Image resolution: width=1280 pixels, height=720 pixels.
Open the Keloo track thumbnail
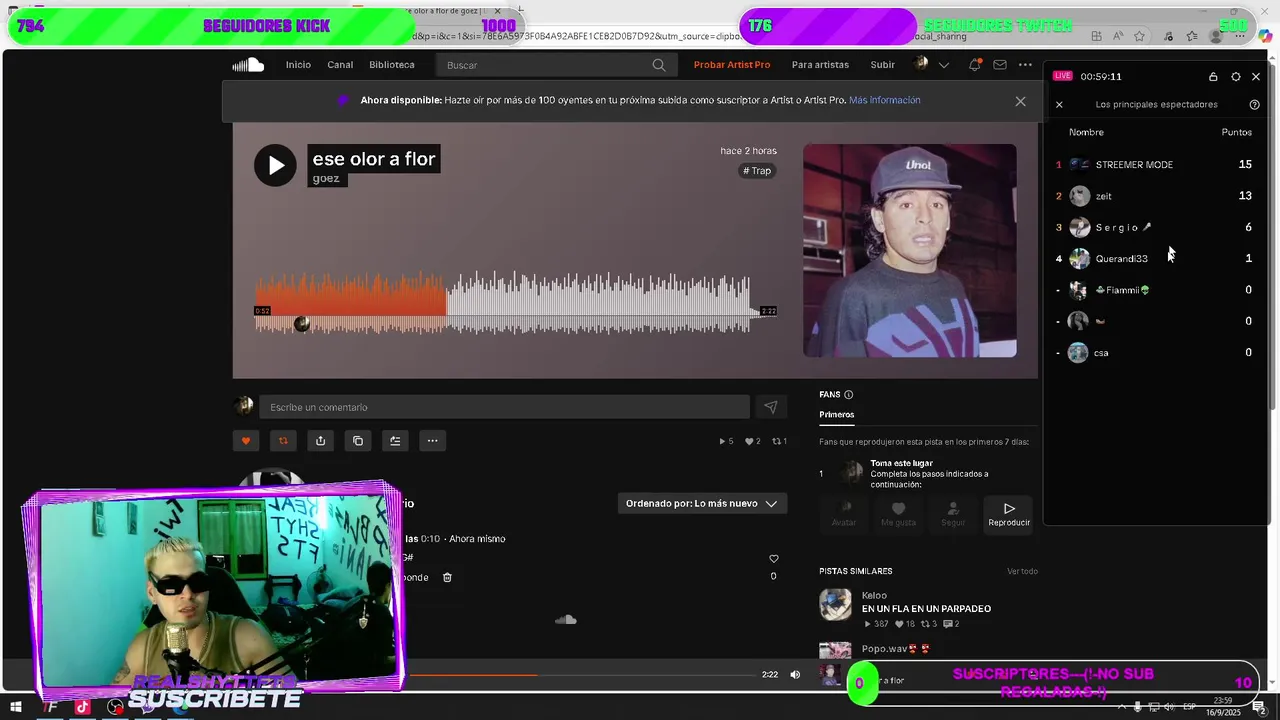click(835, 605)
